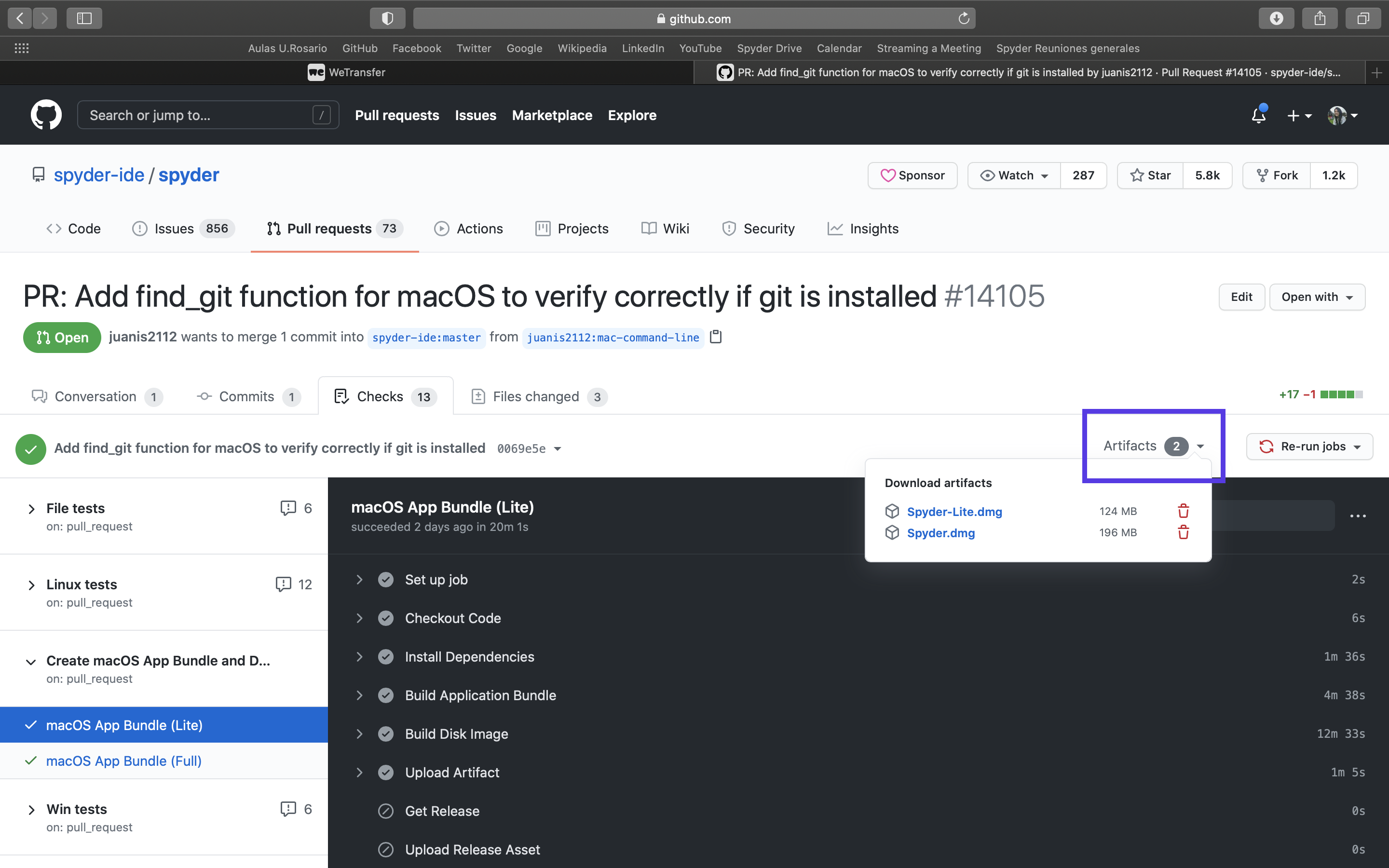Image resolution: width=1389 pixels, height=868 pixels.
Task: Click the Safari share icon
Action: [x=1320, y=18]
